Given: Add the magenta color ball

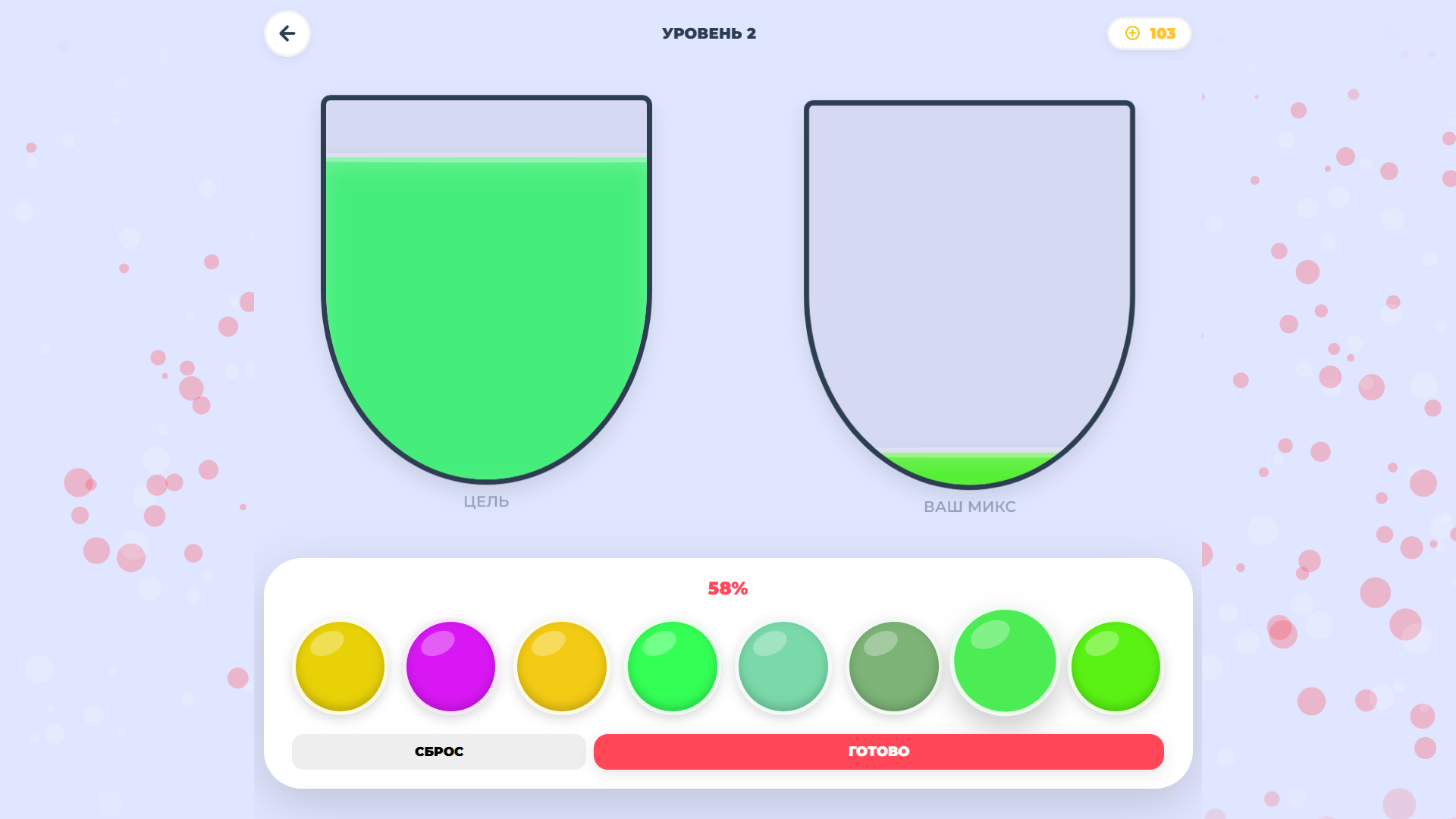Looking at the screenshot, I should pyautogui.click(x=450, y=667).
